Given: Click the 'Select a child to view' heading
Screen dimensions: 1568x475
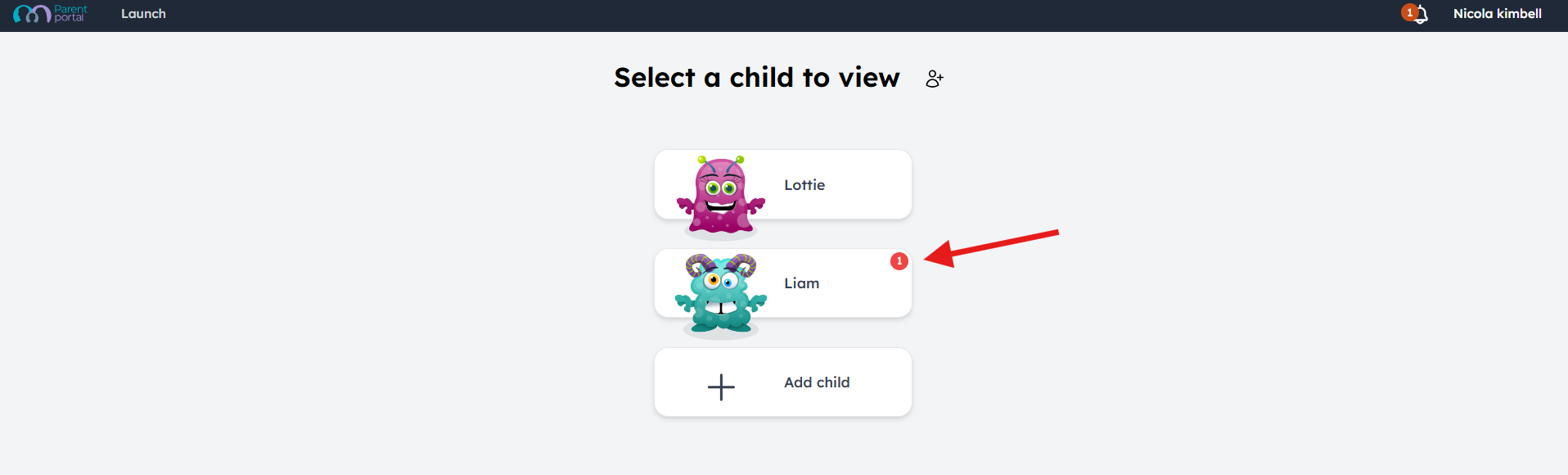Looking at the screenshot, I should 757,78.
